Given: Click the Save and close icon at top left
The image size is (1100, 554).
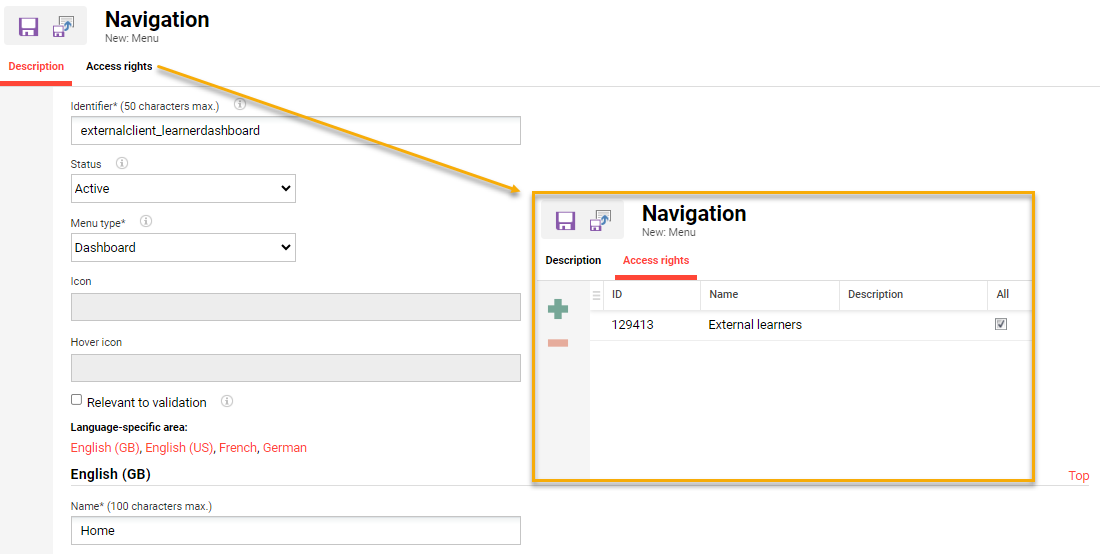Looking at the screenshot, I should [64, 27].
